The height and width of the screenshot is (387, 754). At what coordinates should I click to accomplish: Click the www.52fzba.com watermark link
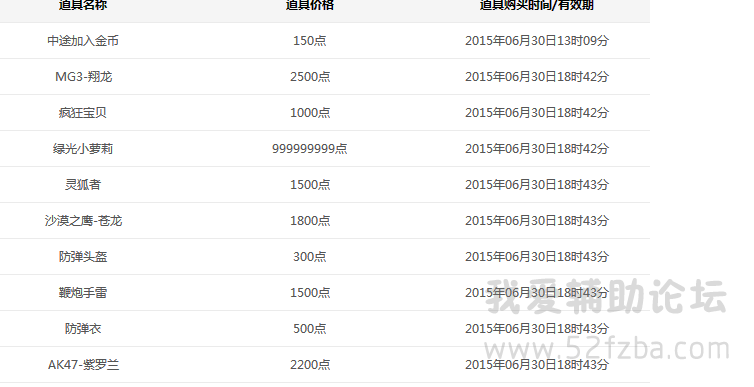point(607,349)
